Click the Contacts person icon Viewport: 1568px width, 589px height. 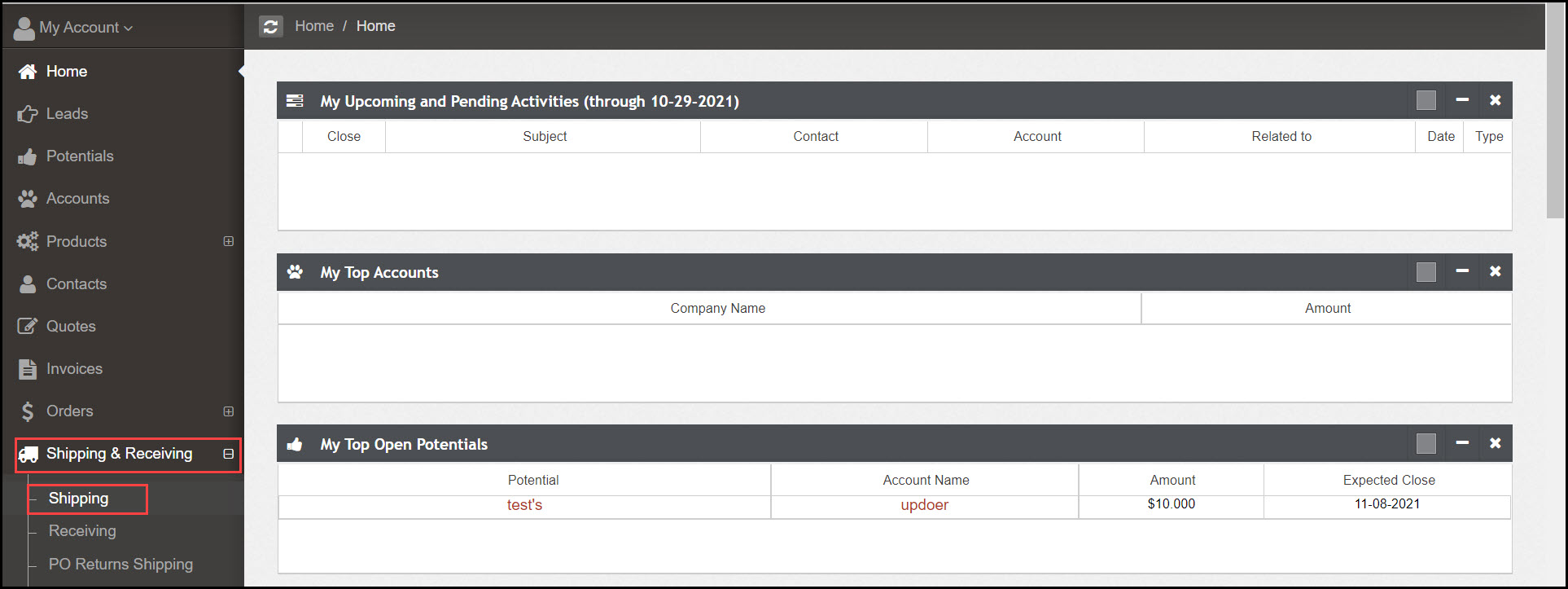(28, 284)
